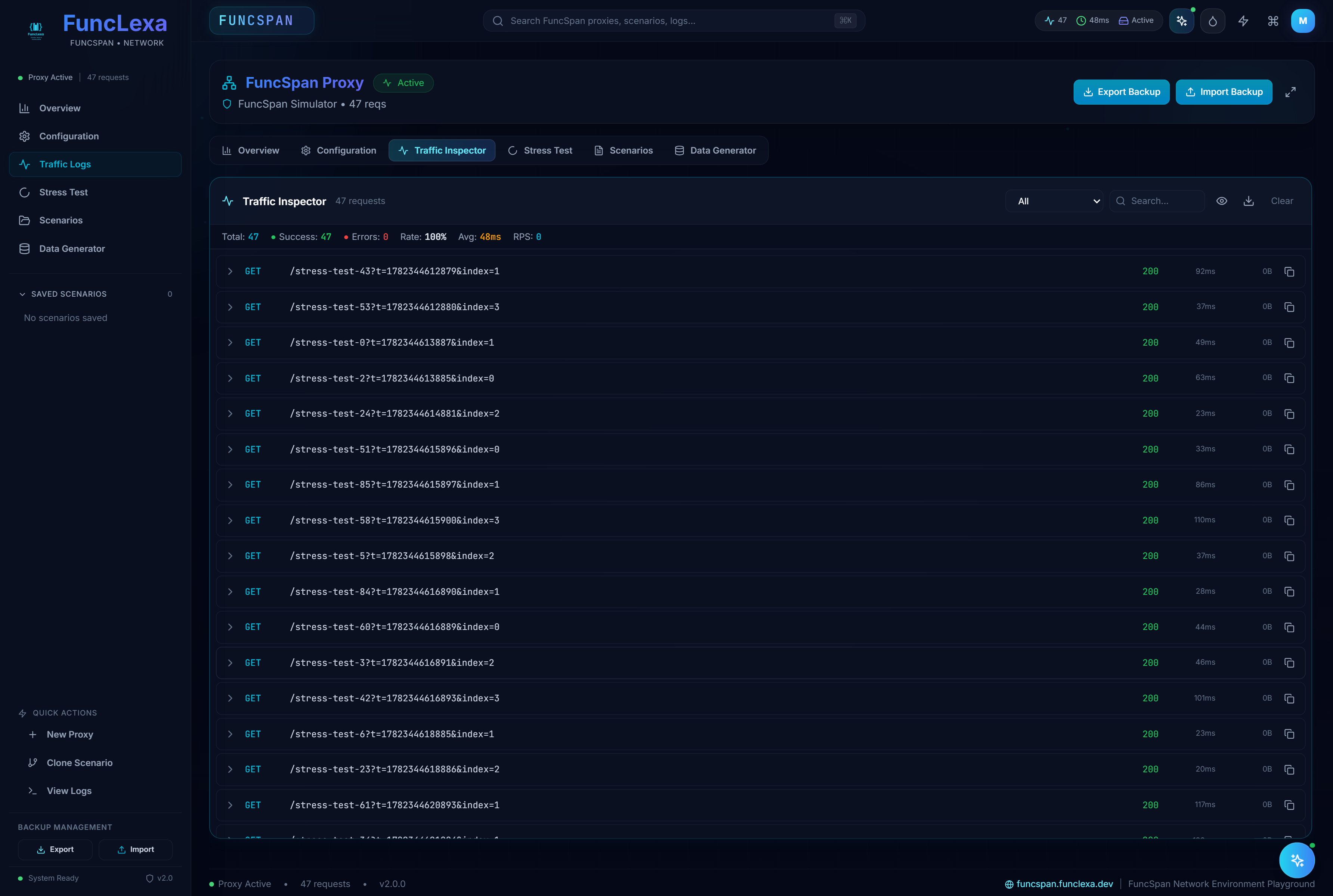
Task: Select the Traffic Inspector tab
Action: pyautogui.click(x=442, y=150)
